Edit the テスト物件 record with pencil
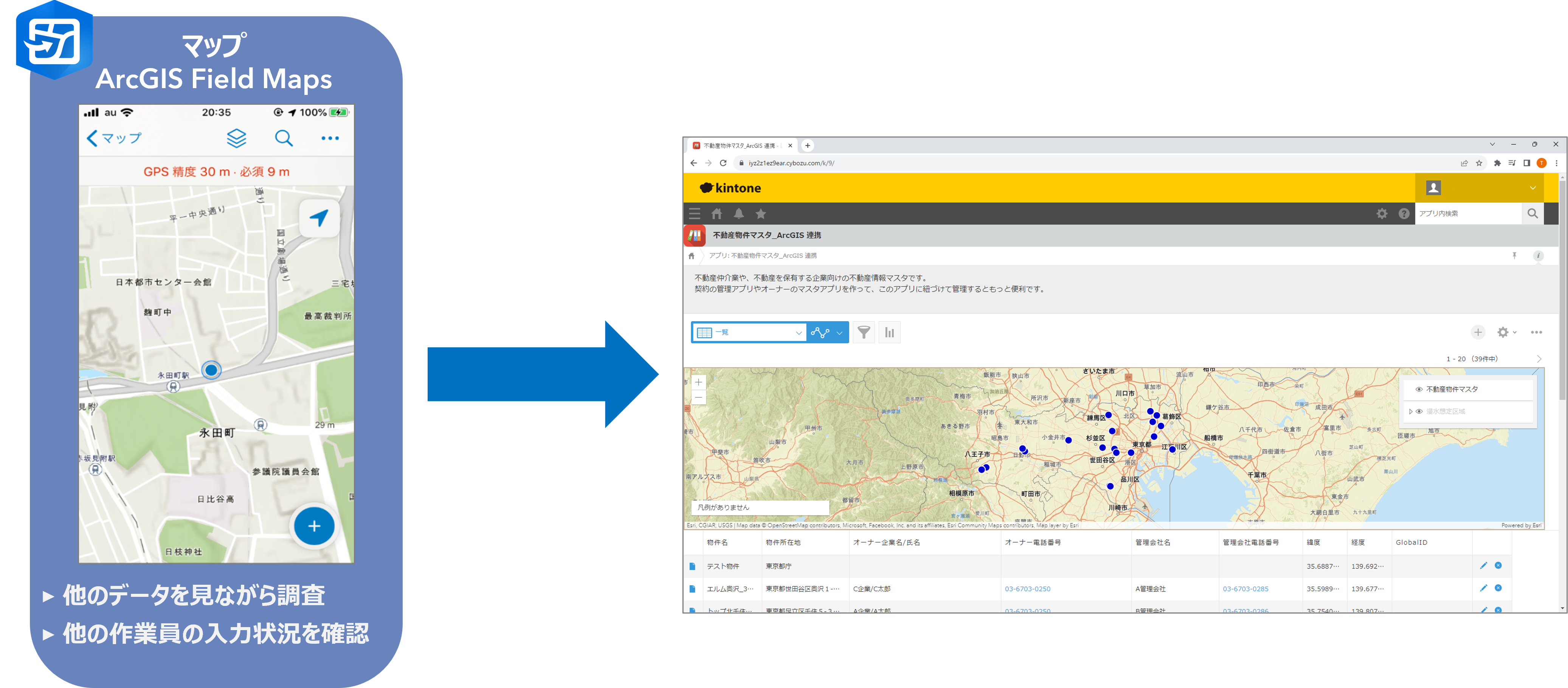The width and height of the screenshot is (1568, 688). pyautogui.click(x=1483, y=565)
